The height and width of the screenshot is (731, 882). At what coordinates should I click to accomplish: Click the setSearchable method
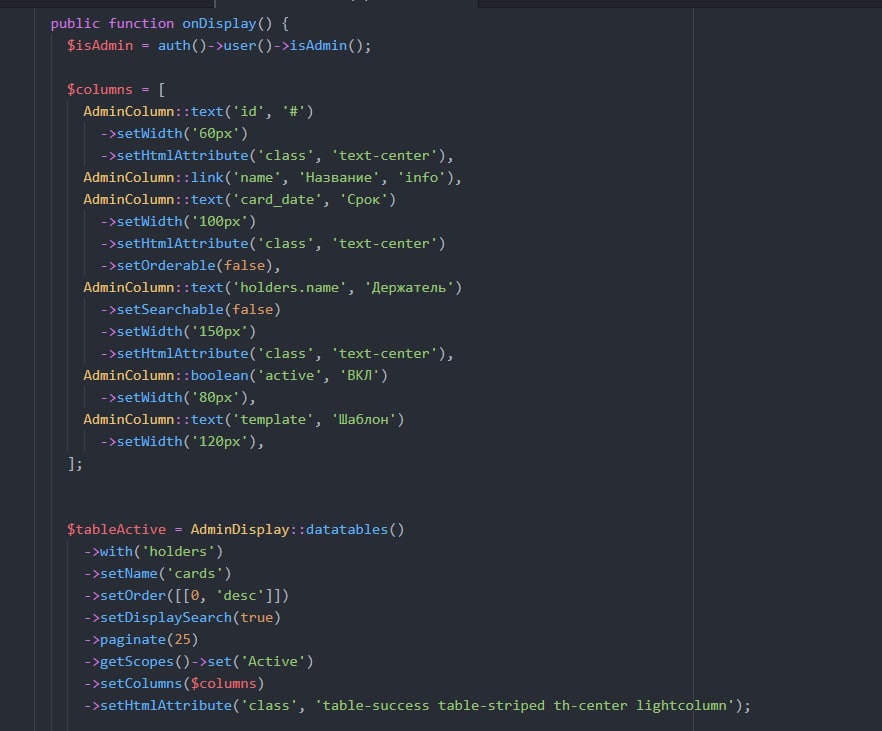(x=170, y=309)
